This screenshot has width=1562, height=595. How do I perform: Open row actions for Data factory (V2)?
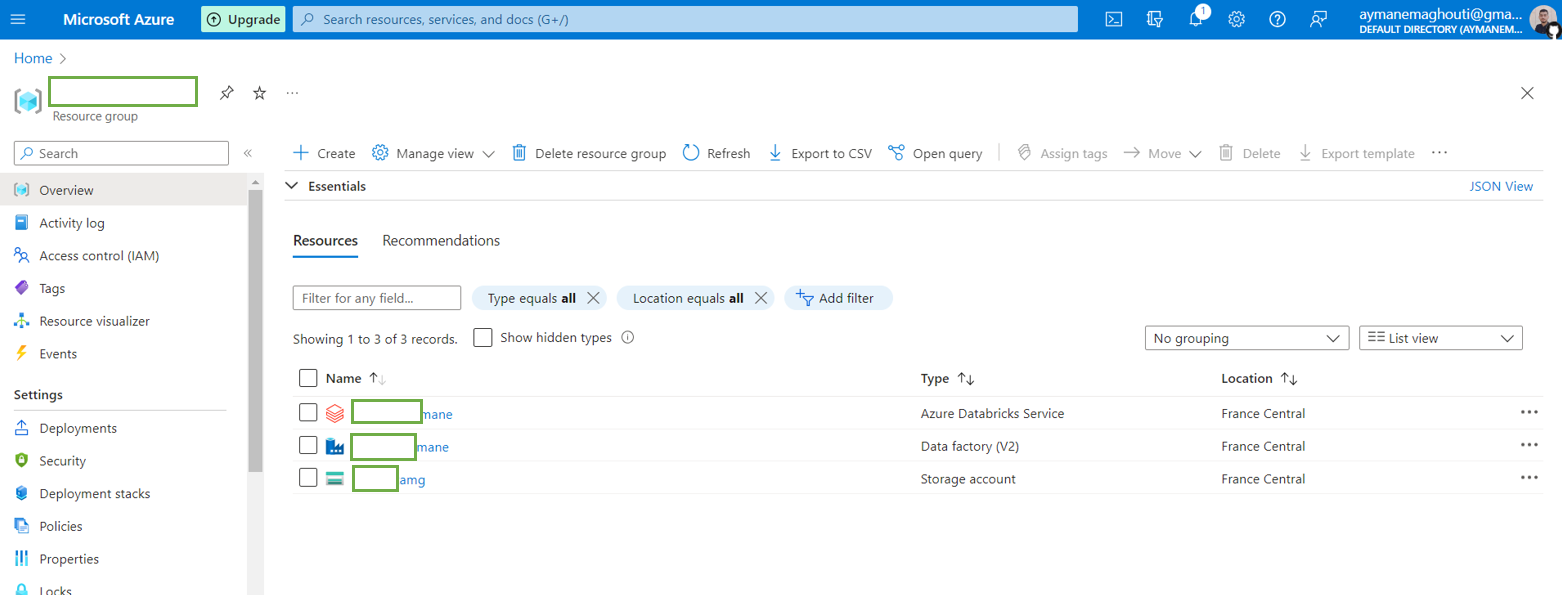point(1529,445)
